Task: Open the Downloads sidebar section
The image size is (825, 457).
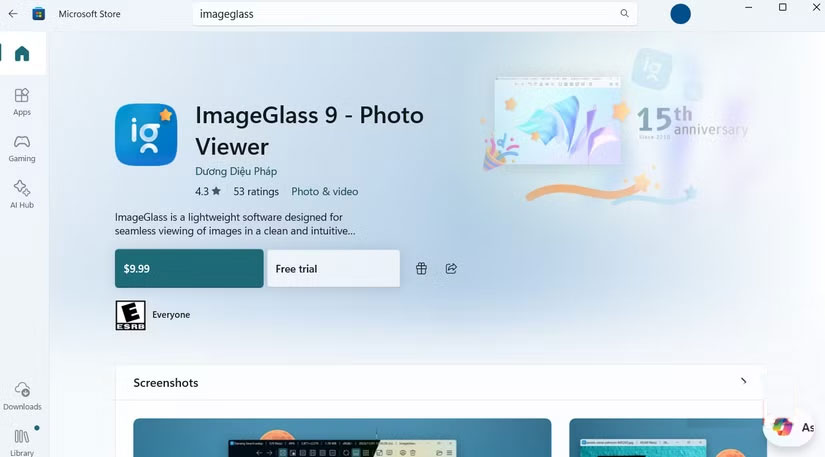Action: 22,396
